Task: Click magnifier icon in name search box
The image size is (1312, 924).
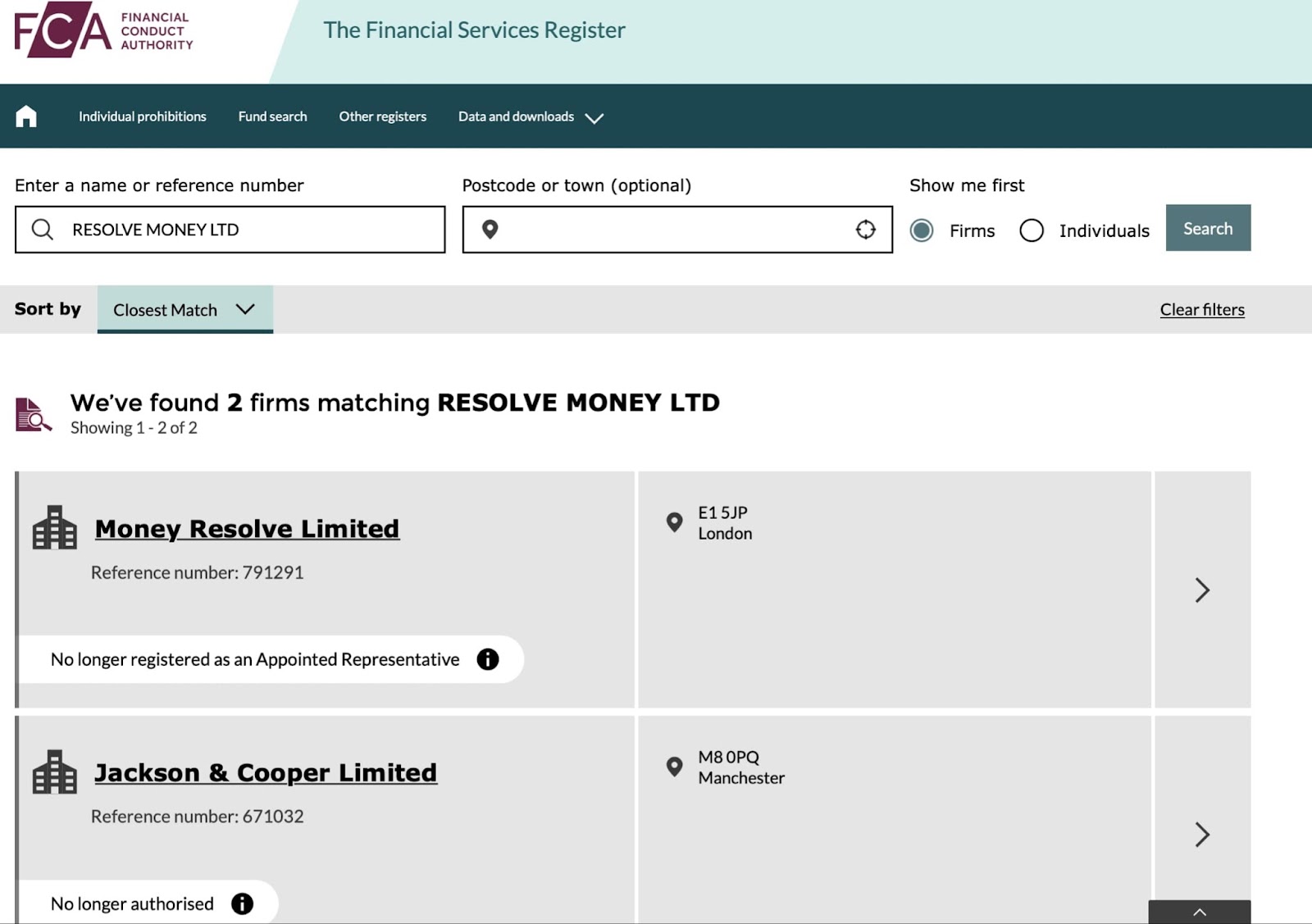Action: click(43, 230)
